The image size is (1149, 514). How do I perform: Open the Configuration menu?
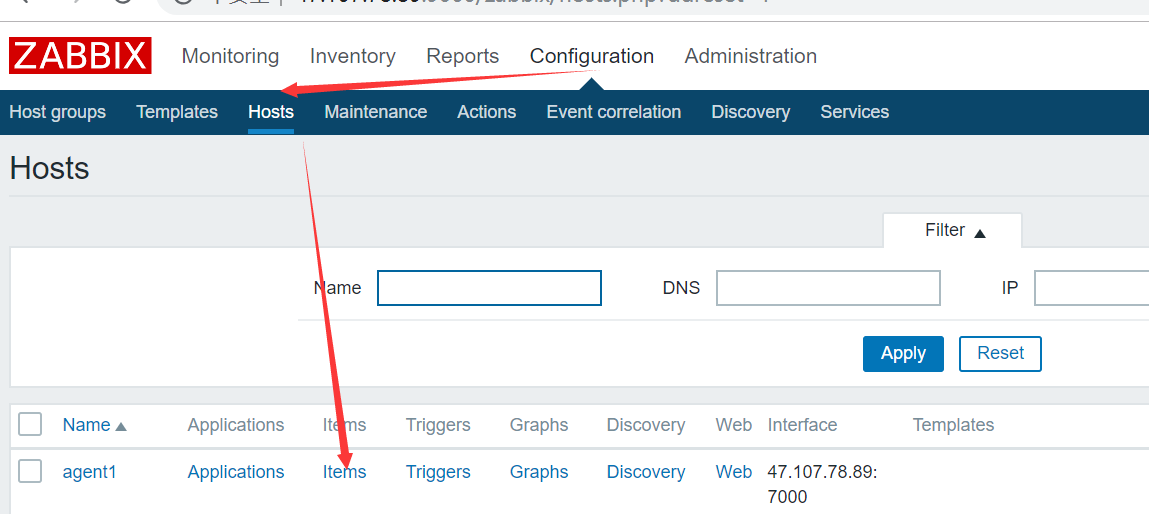[591, 56]
